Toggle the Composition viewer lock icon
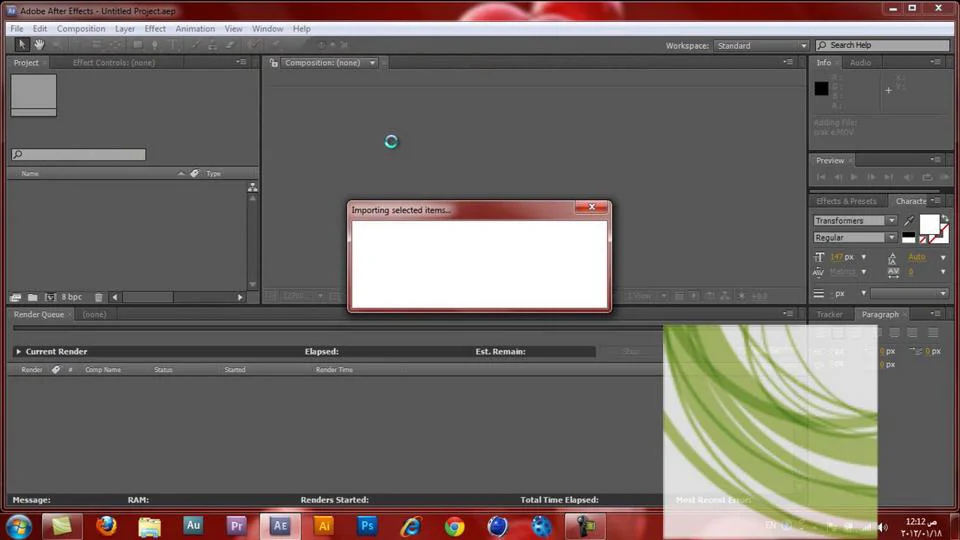The height and width of the screenshot is (540, 960). (274, 62)
